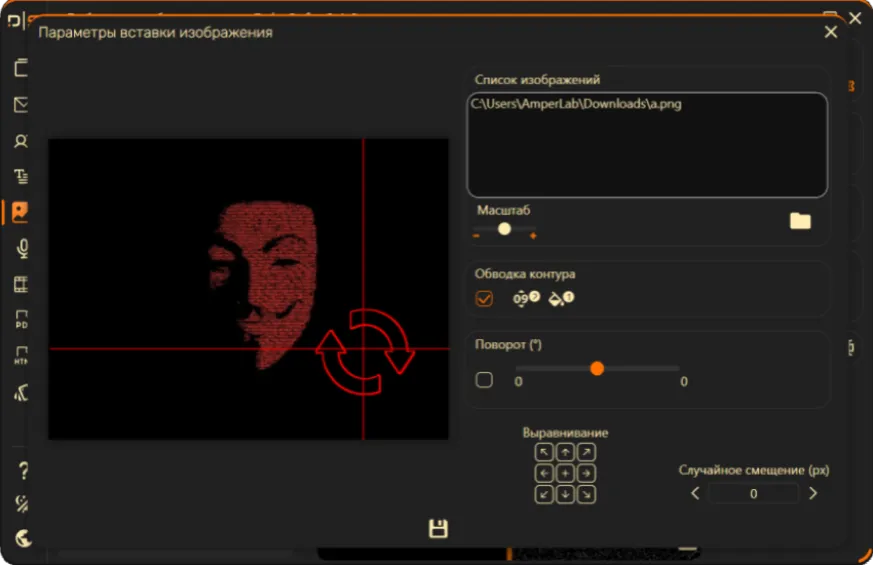
Task: Click the outline thickness icon
Action: point(526,298)
